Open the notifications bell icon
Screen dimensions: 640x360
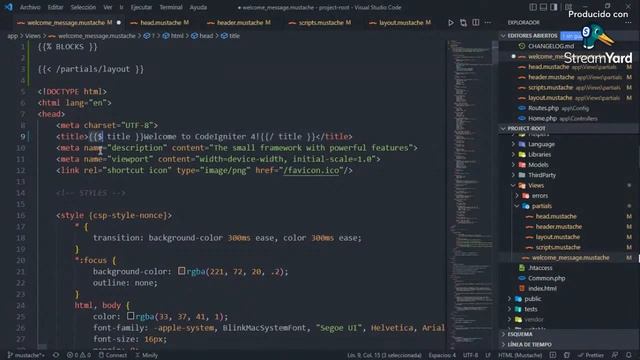click(x=629, y=355)
